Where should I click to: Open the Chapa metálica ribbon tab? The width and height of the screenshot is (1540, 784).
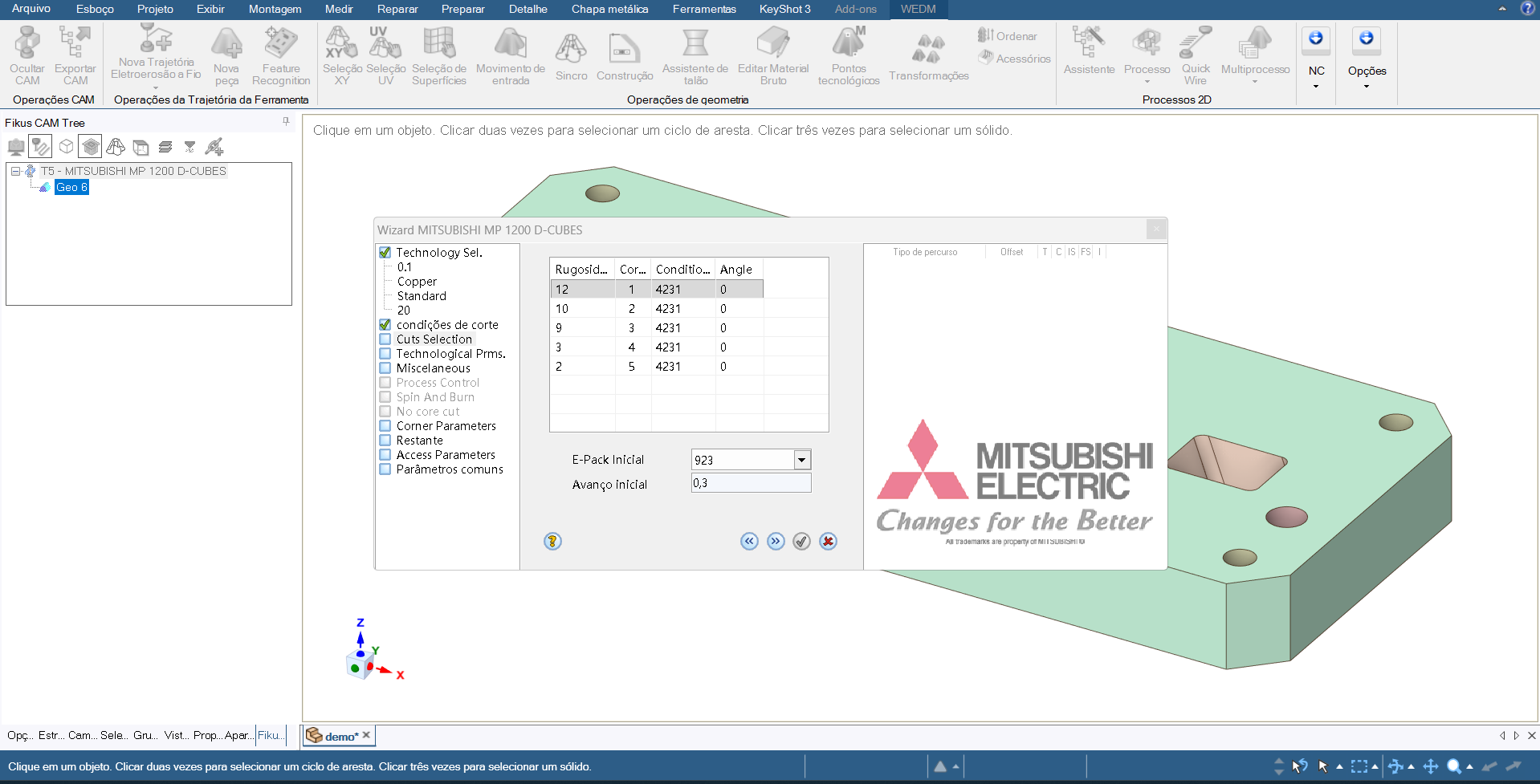coord(609,9)
